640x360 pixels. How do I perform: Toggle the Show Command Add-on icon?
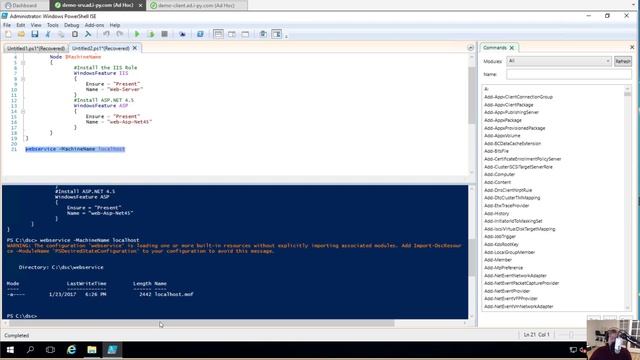(277, 34)
